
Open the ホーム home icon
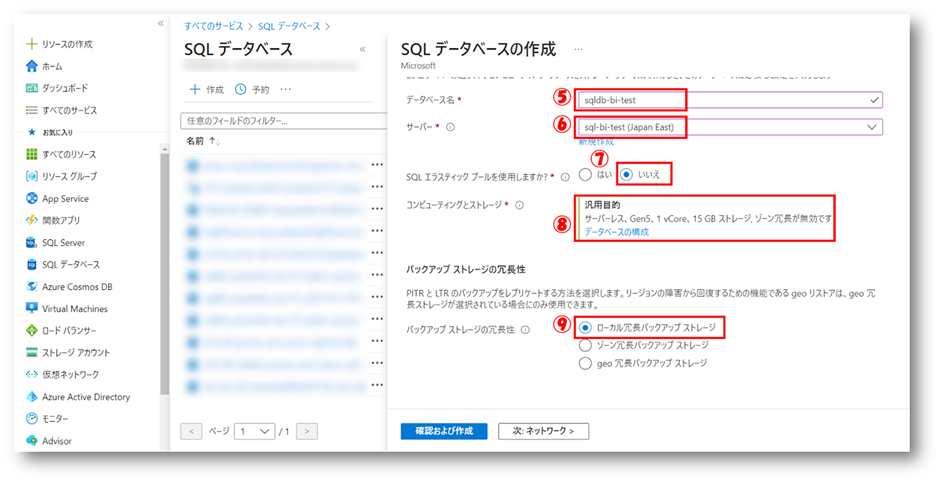[32, 66]
